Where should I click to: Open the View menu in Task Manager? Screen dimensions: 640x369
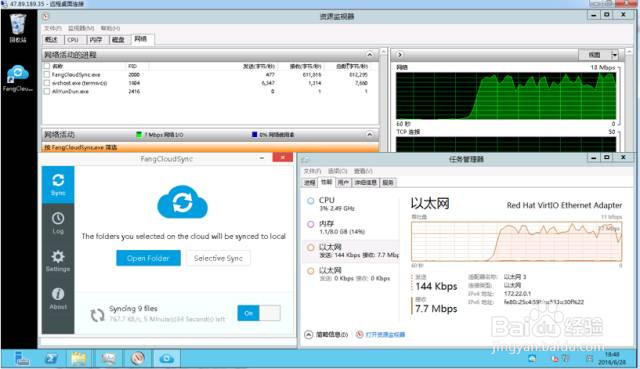pyautogui.click(x=363, y=171)
